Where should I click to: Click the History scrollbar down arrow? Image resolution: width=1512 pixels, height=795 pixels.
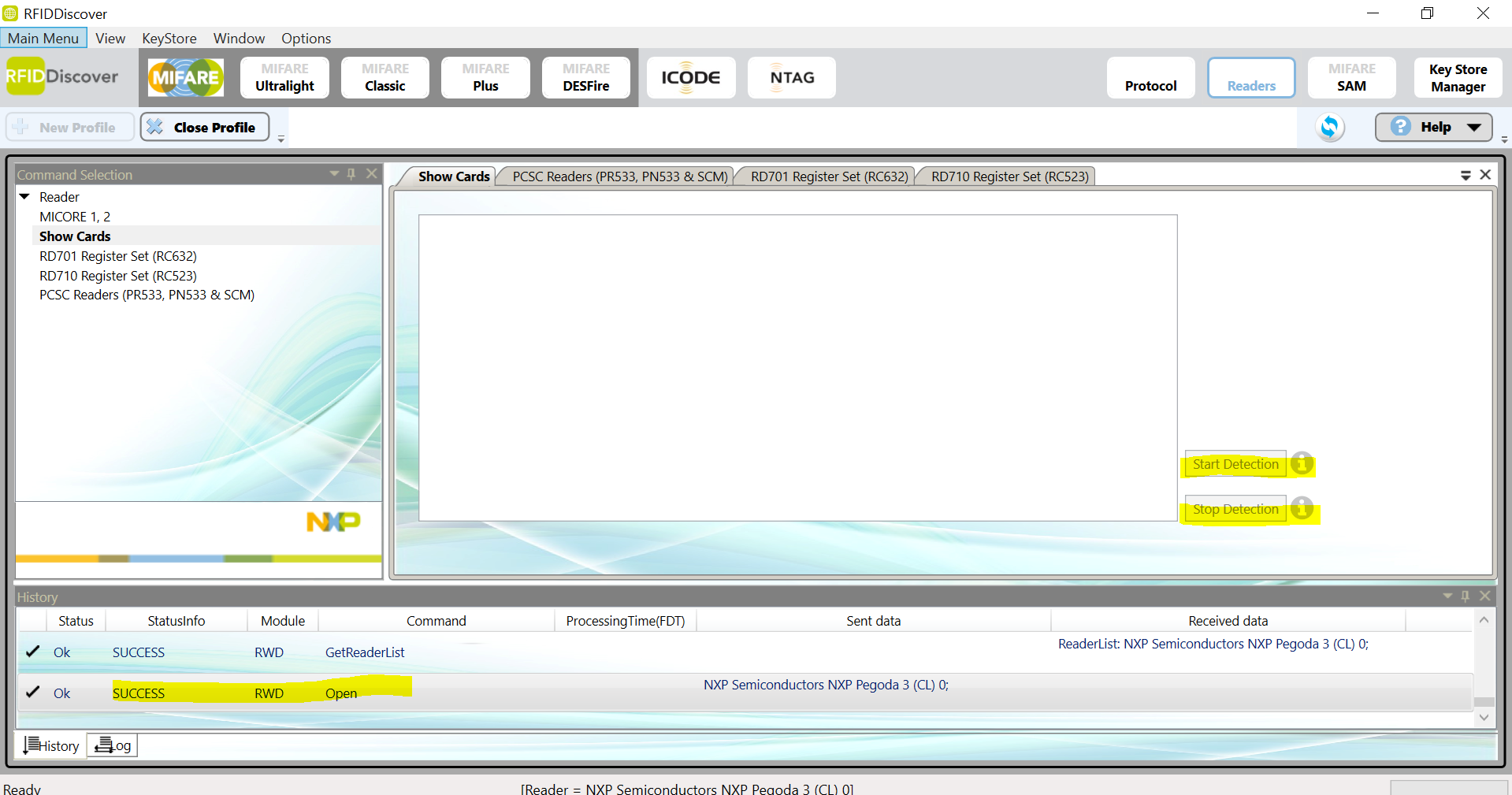(1484, 718)
